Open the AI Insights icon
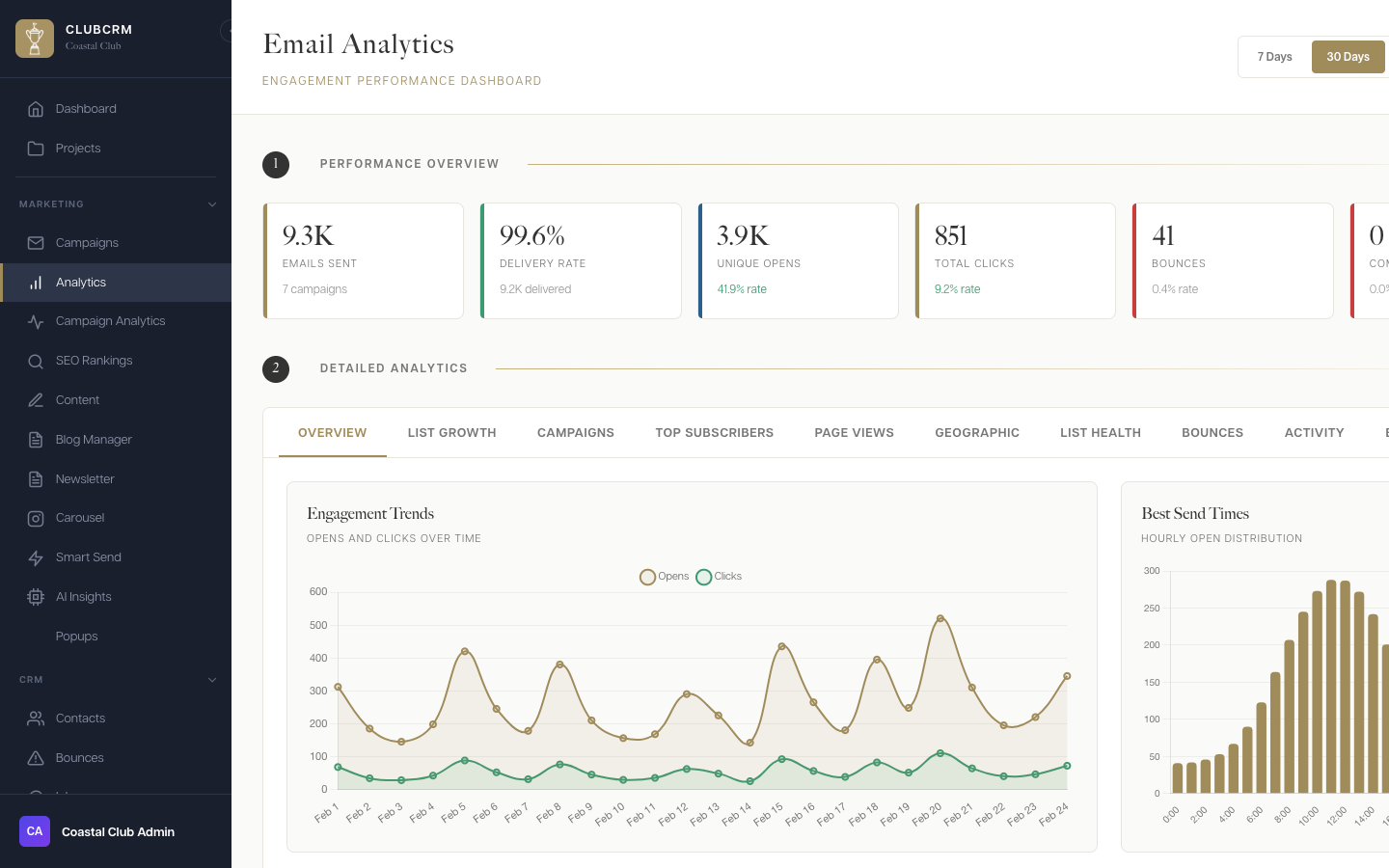This screenshot has width=1389, height=868. pyautogui.click(x=36, y=596)
